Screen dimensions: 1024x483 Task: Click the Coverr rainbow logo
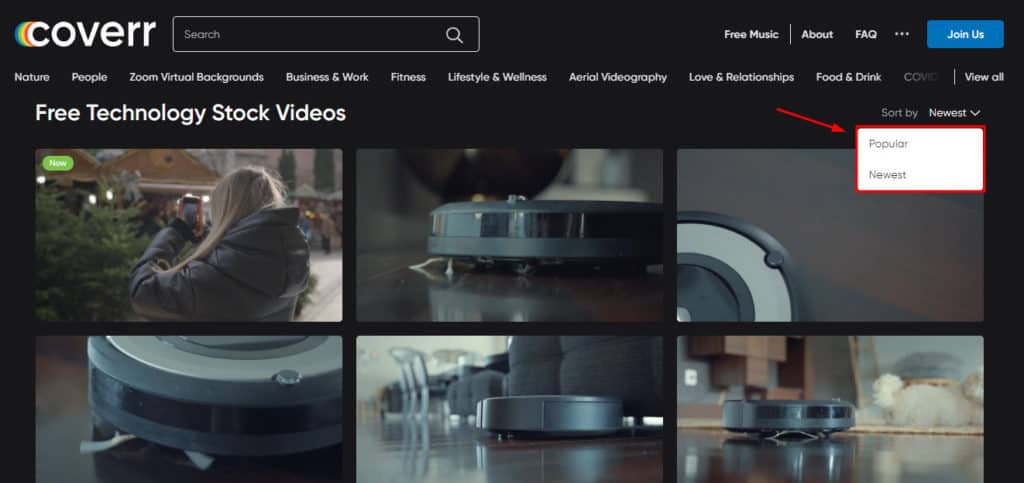click(85, 34)
